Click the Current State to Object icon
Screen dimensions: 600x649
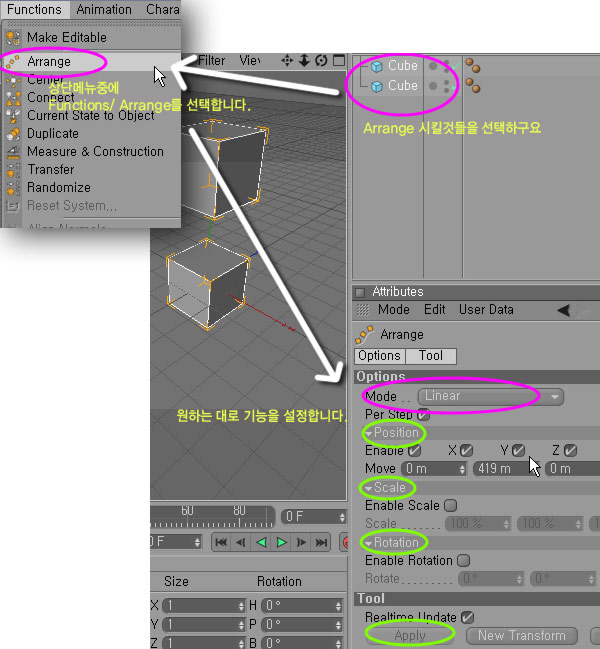click(13, 115)
